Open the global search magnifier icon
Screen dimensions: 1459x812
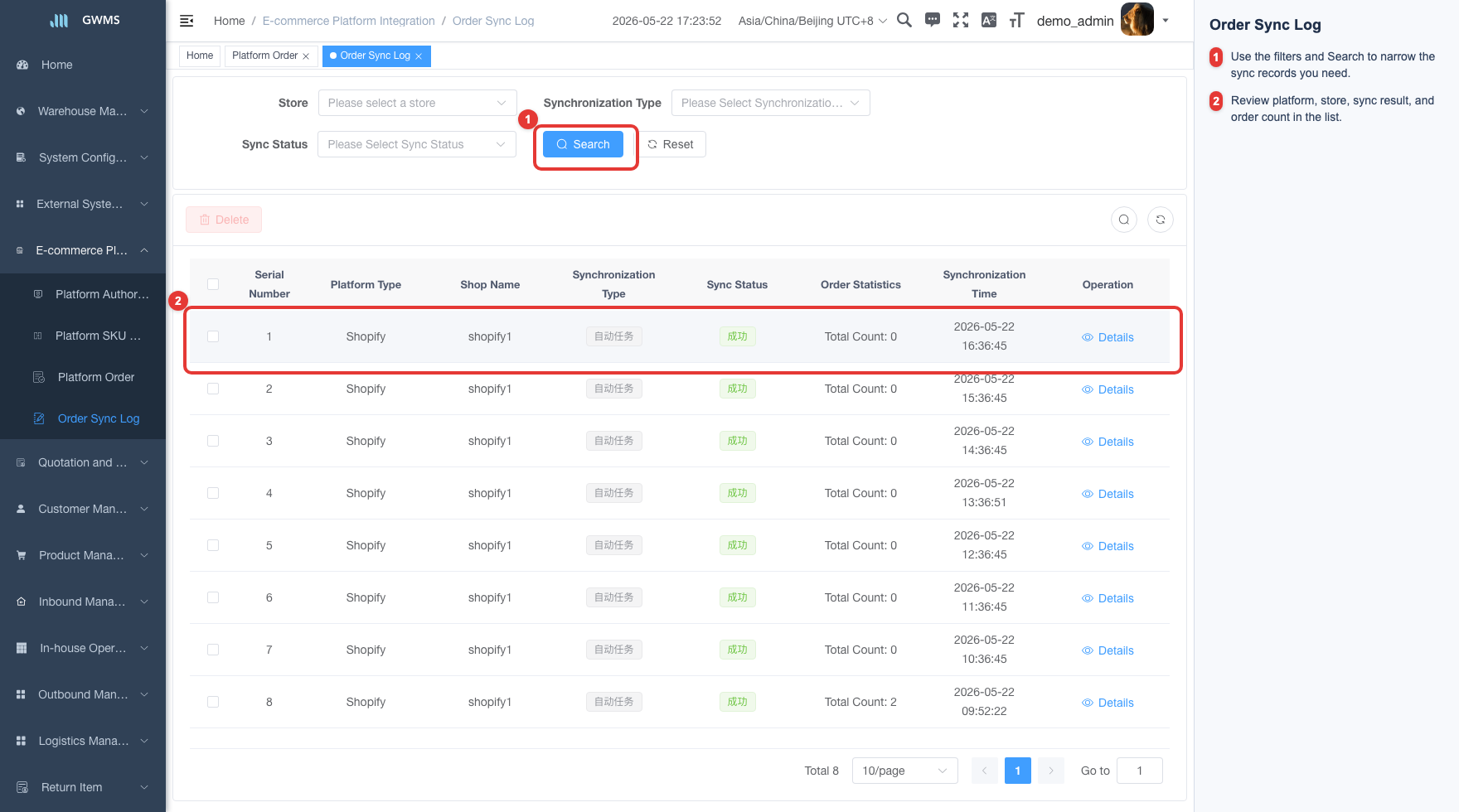[x=904, y=20]
